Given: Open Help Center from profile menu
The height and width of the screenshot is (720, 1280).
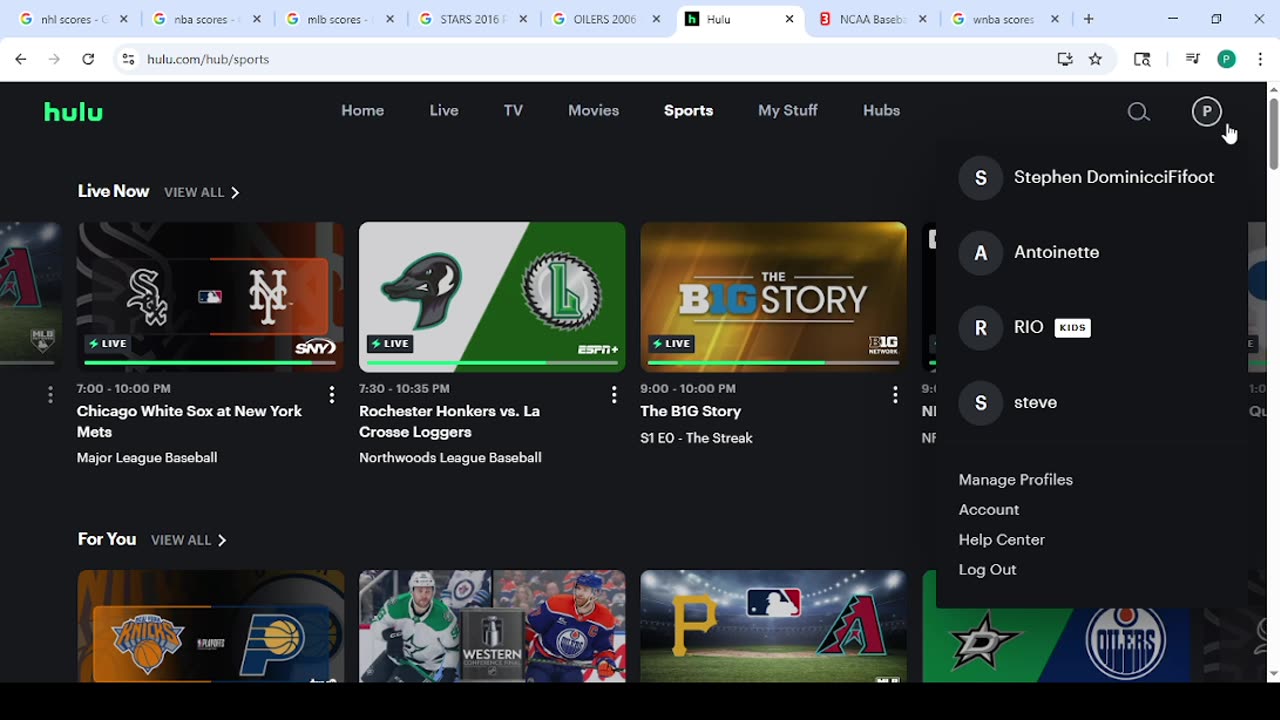Looking at the screenshot, I should (x=1001, y=540).
